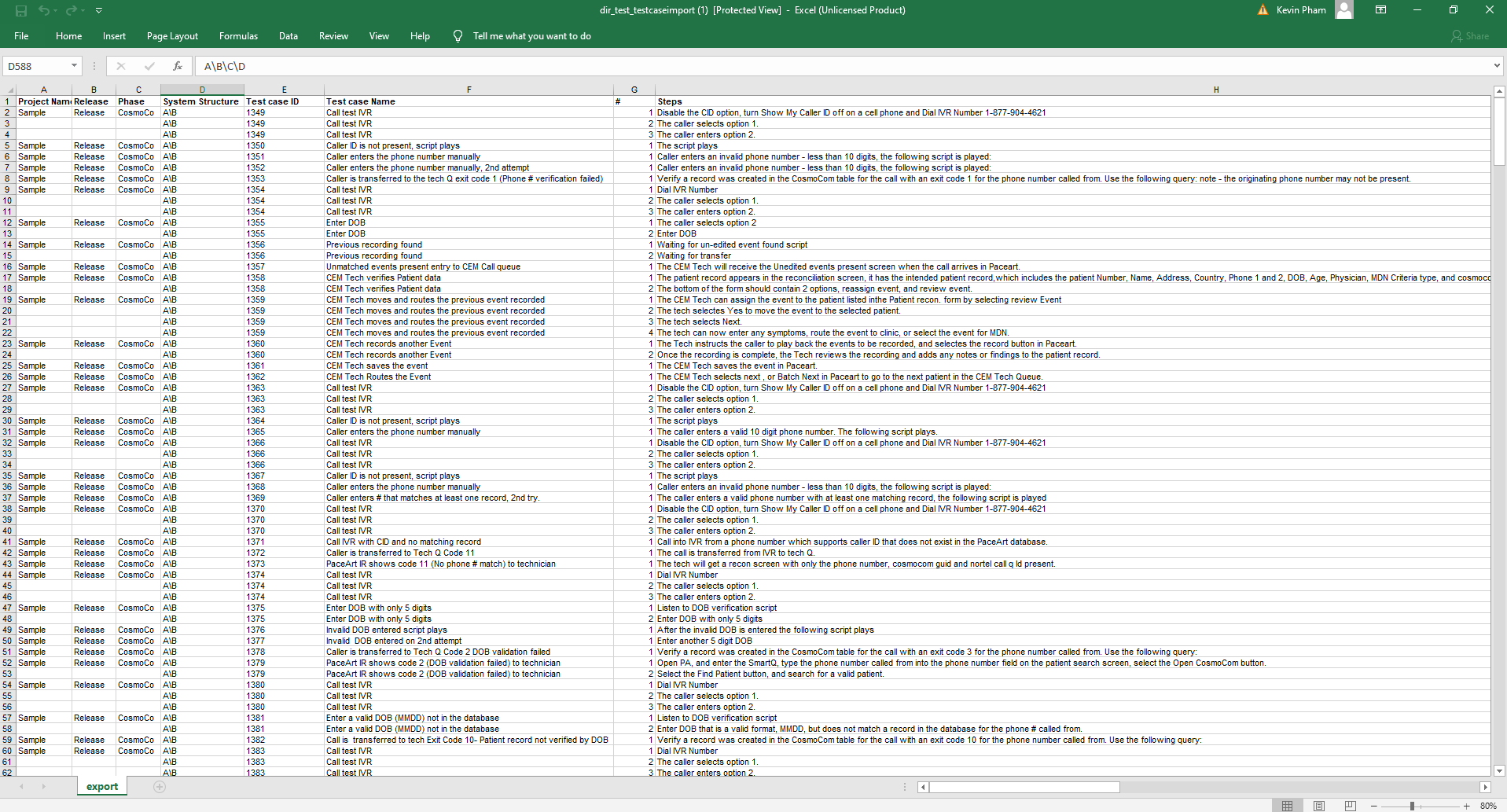Click the Kevin Pham account avatar
This screenshot has height=812, width=1507.
[1344, 10]
